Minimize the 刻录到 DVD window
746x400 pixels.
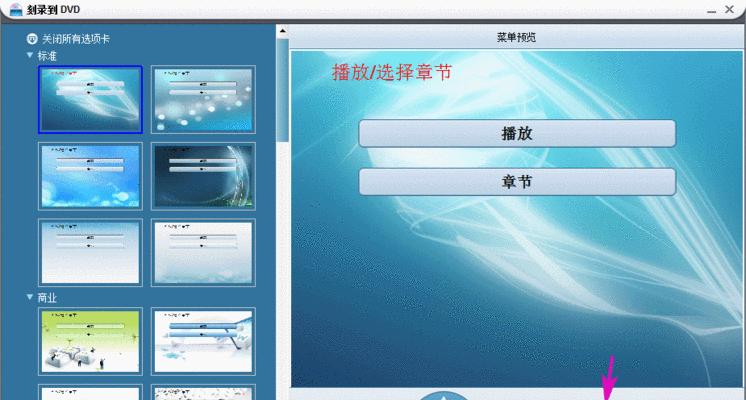click(x=712, y=10)
